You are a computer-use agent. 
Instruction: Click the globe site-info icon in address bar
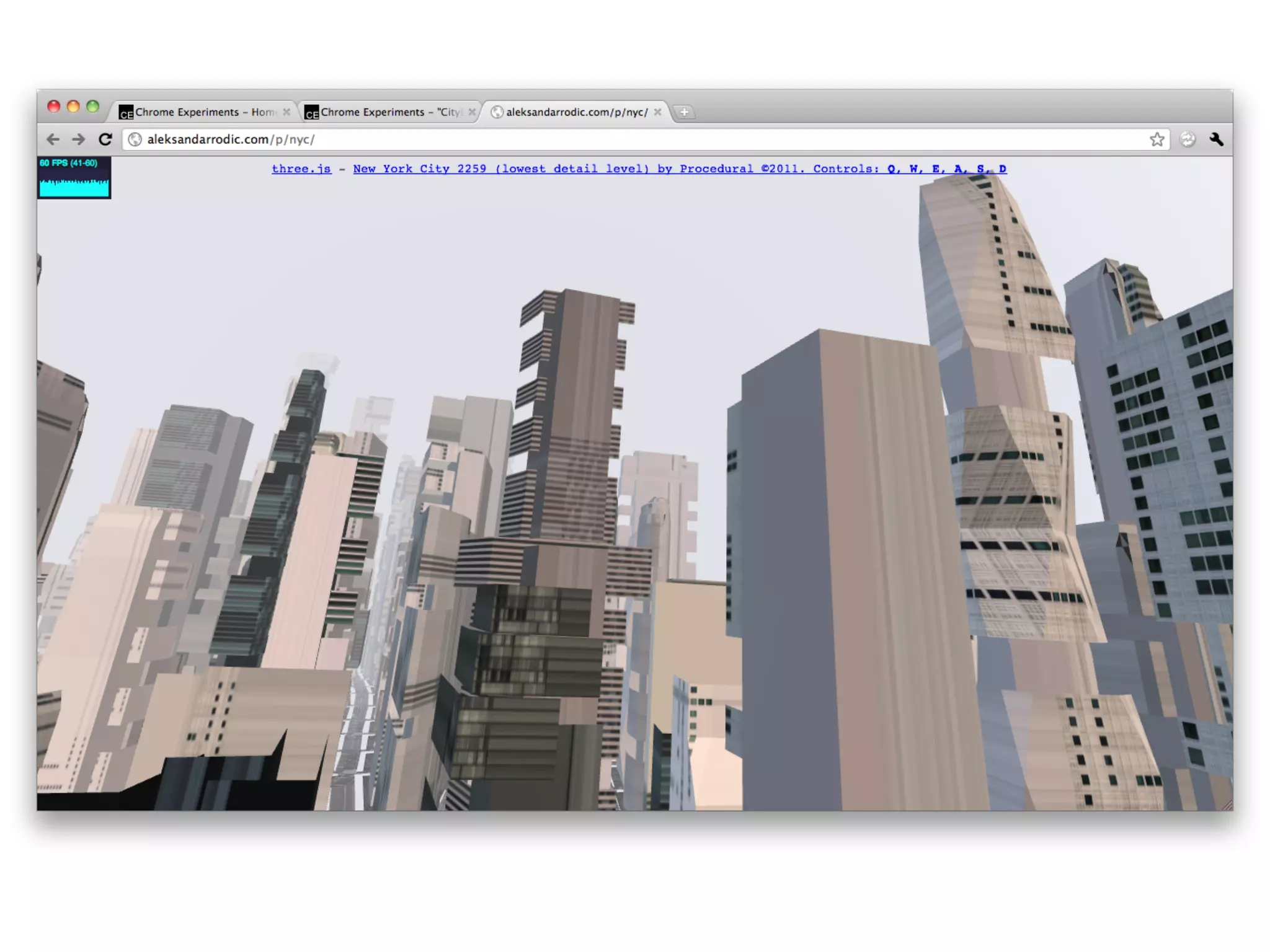[135, 139]
